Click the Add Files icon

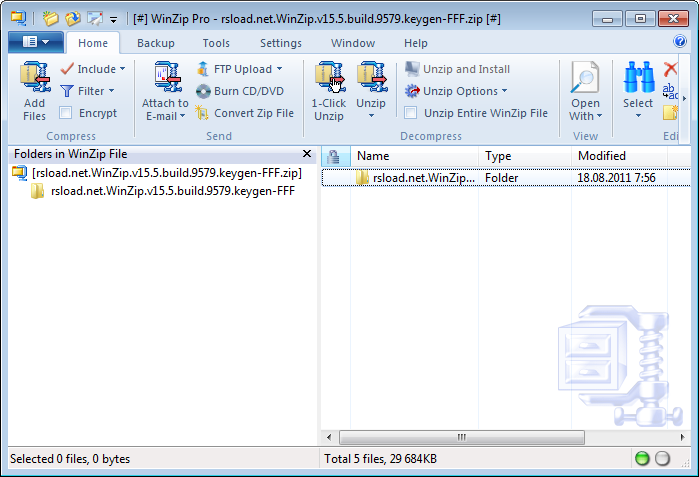34,78
